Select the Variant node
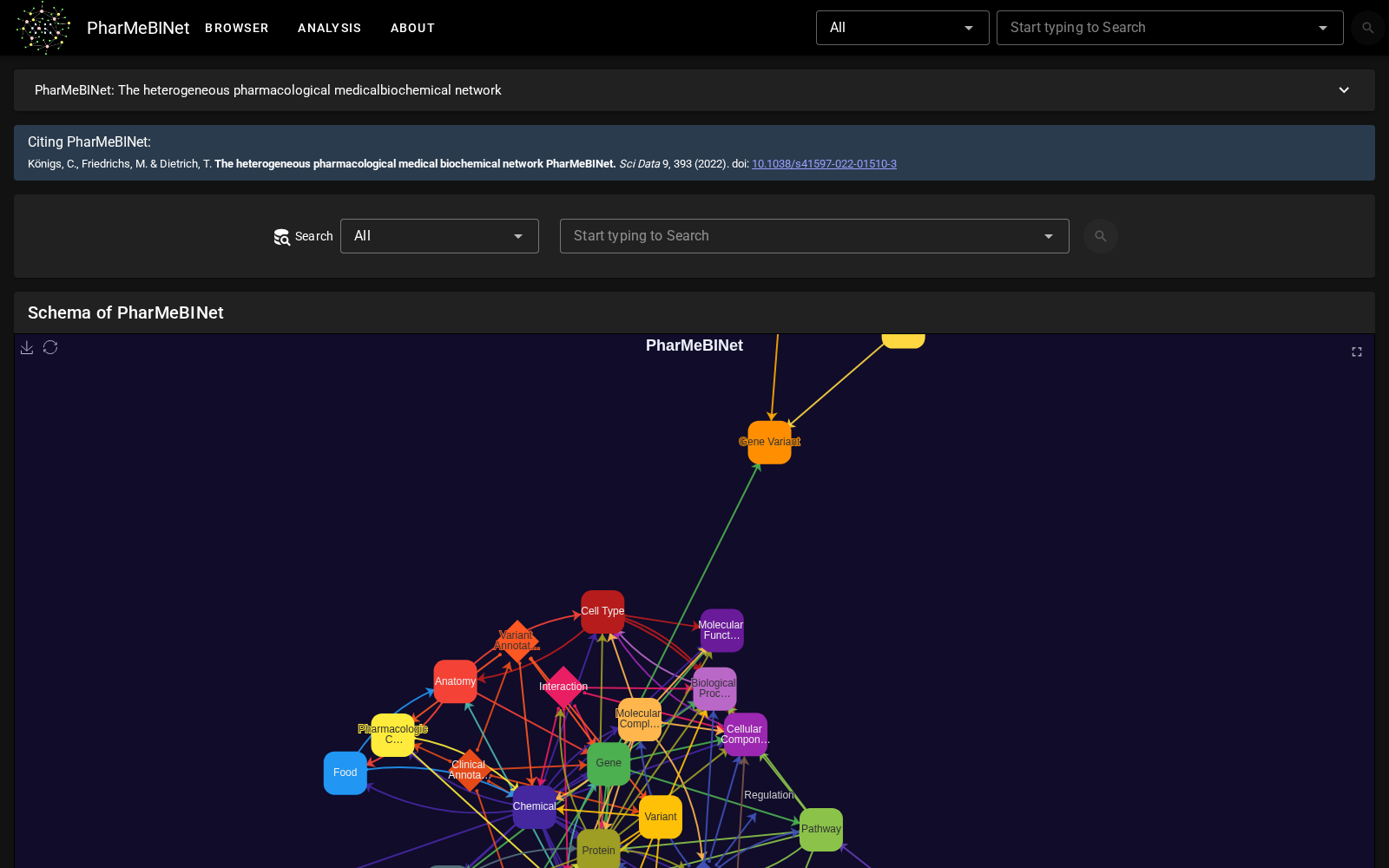1389x868 pixels. (661, 817)
